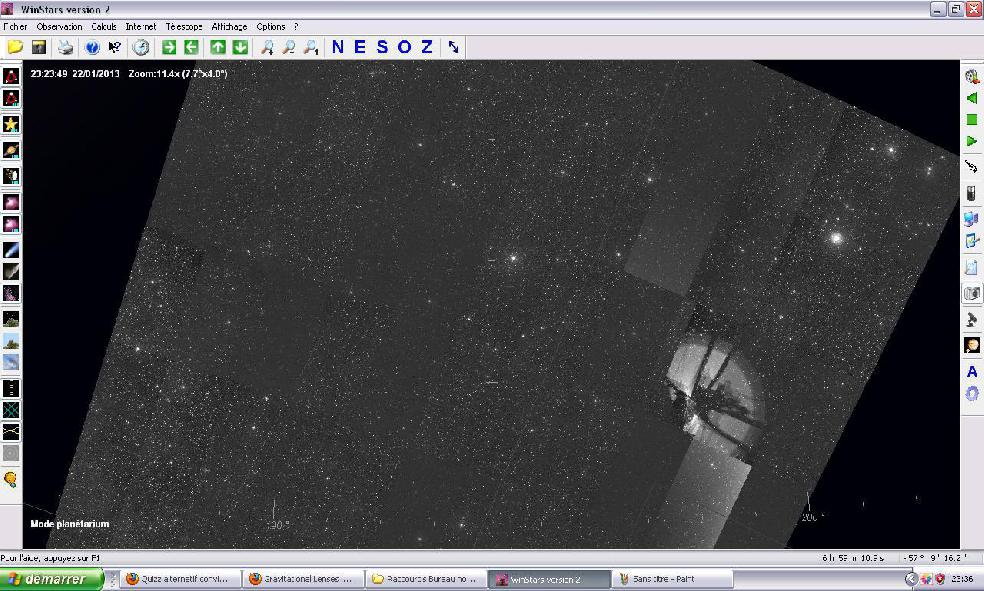
Task: Switch to the Raccourcis Bureau folder taskbar item
Action: click(x=427, y=579)
